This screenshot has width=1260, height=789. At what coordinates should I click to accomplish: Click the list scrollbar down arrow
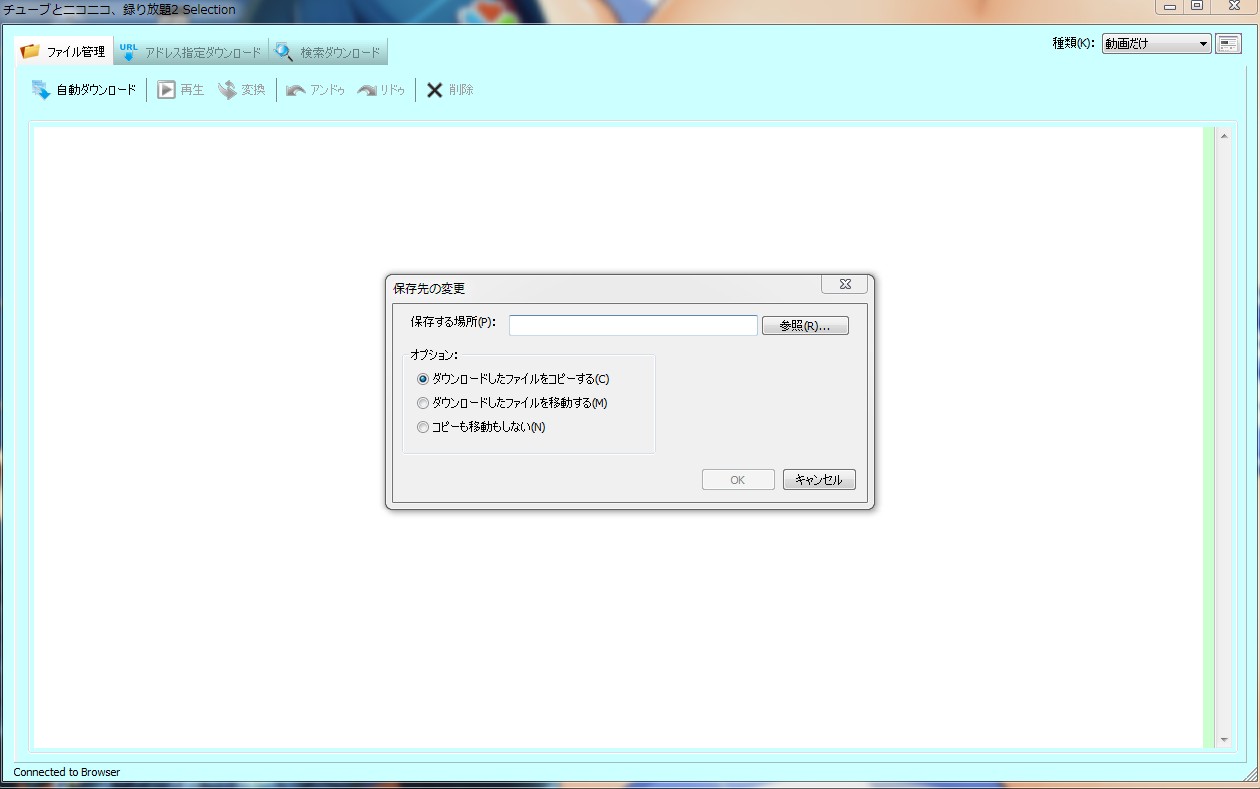coord(1223,740)
